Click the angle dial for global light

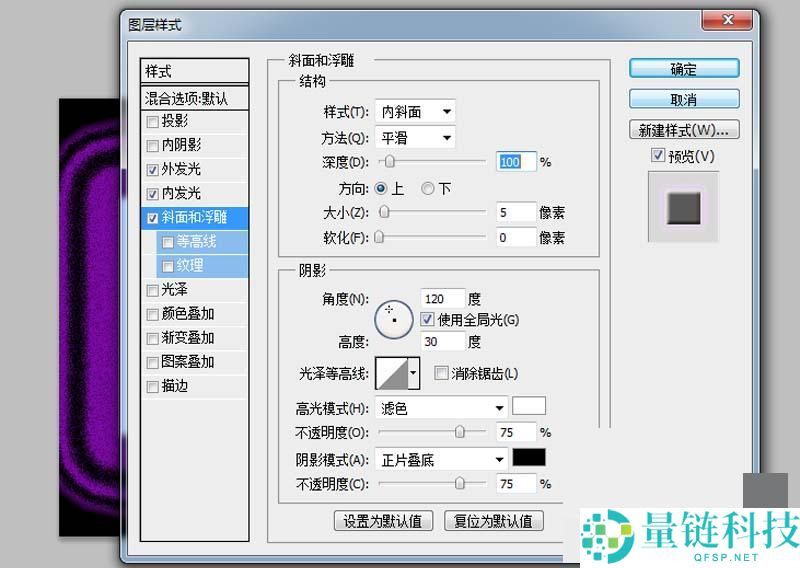(393, 317)
